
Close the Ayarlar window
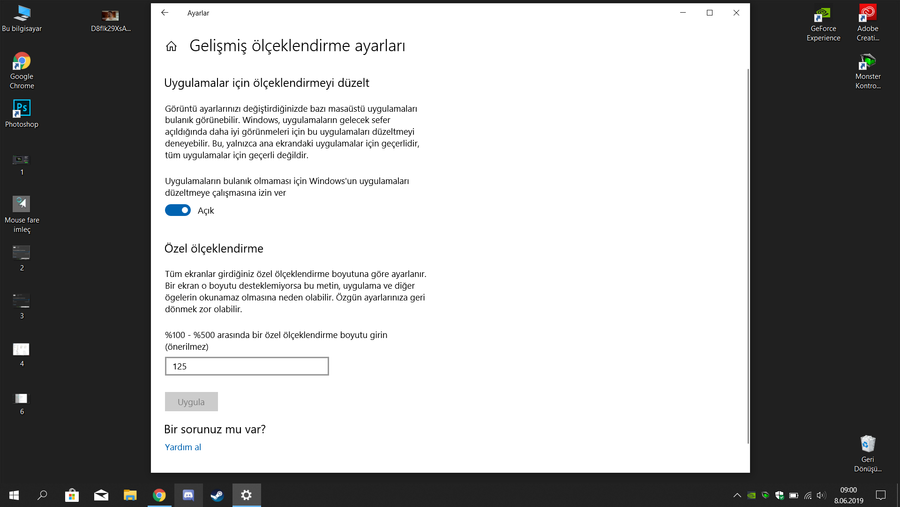click(736, 13)
